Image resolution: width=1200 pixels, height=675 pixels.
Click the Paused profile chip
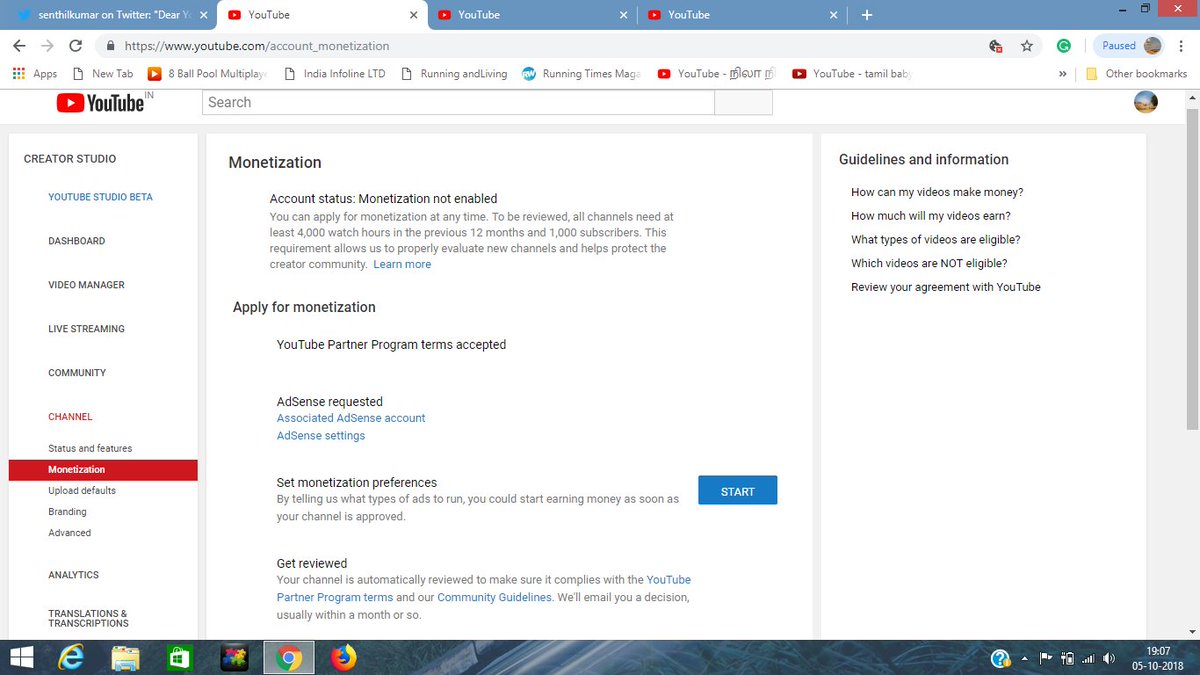[x=1130, y=46]
